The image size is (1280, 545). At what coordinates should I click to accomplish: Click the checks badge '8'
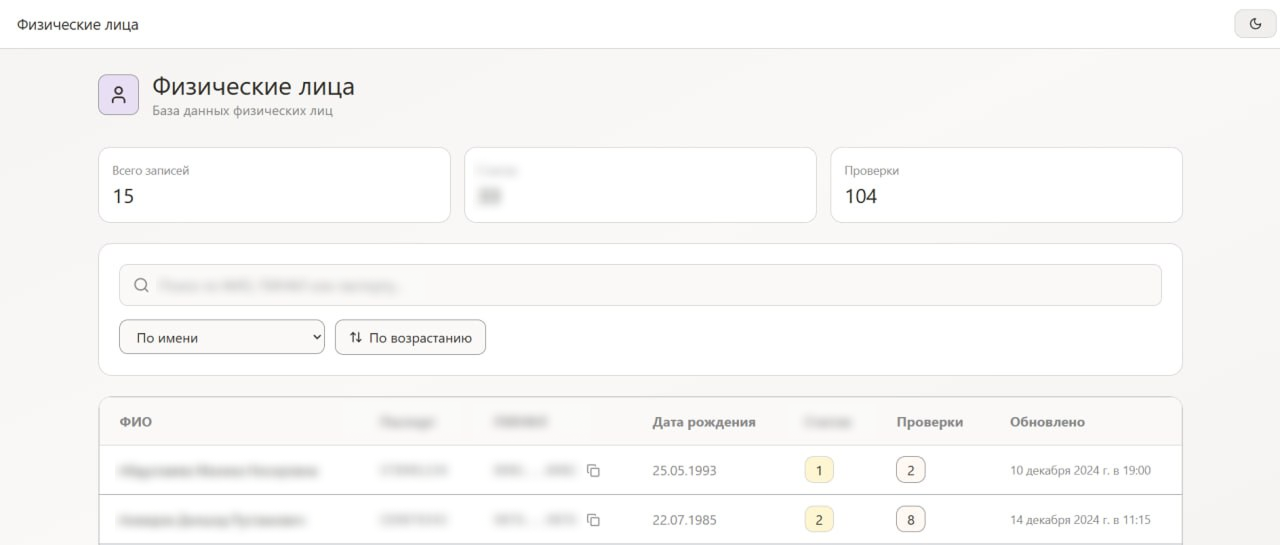point(911,520)
